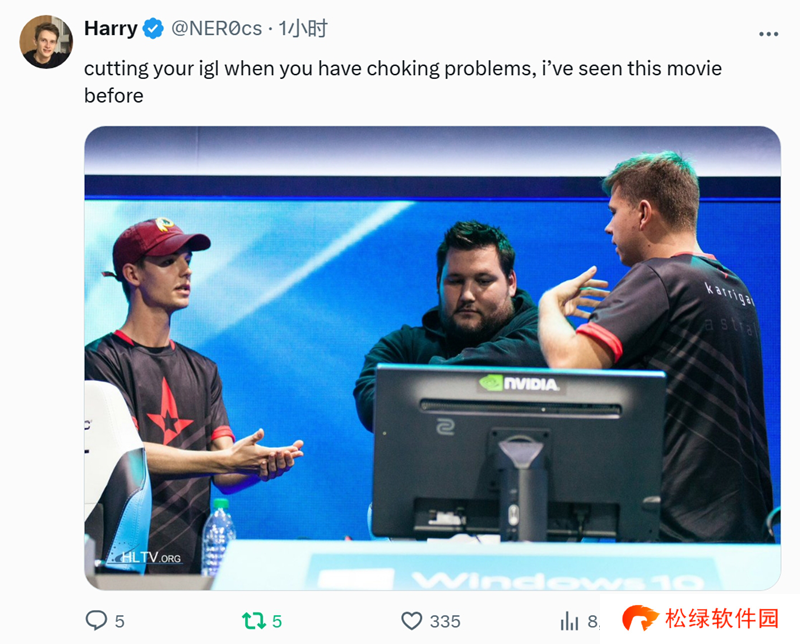
Task: Click the reply speech bubble icon
Action: (x=96, y=621)
